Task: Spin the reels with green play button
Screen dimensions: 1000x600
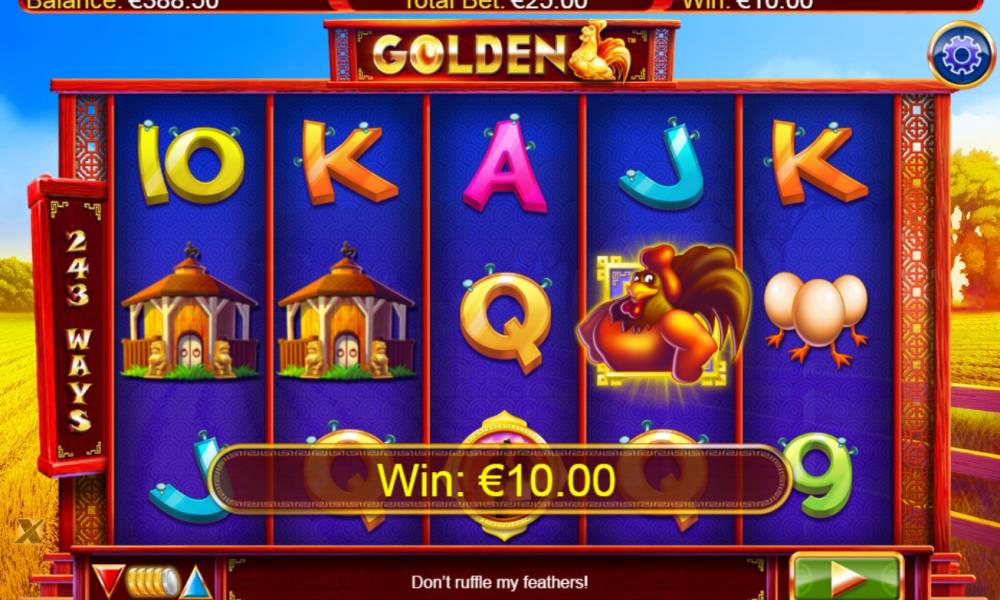Action: tap(846, 578)
